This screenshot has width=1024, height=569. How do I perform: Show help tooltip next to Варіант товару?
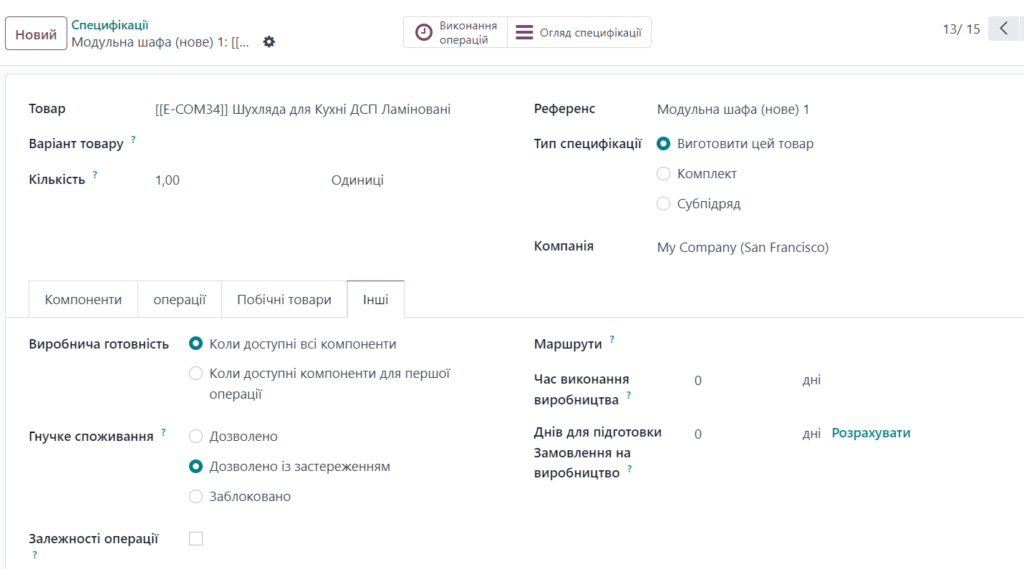click(x=133, y=139)
